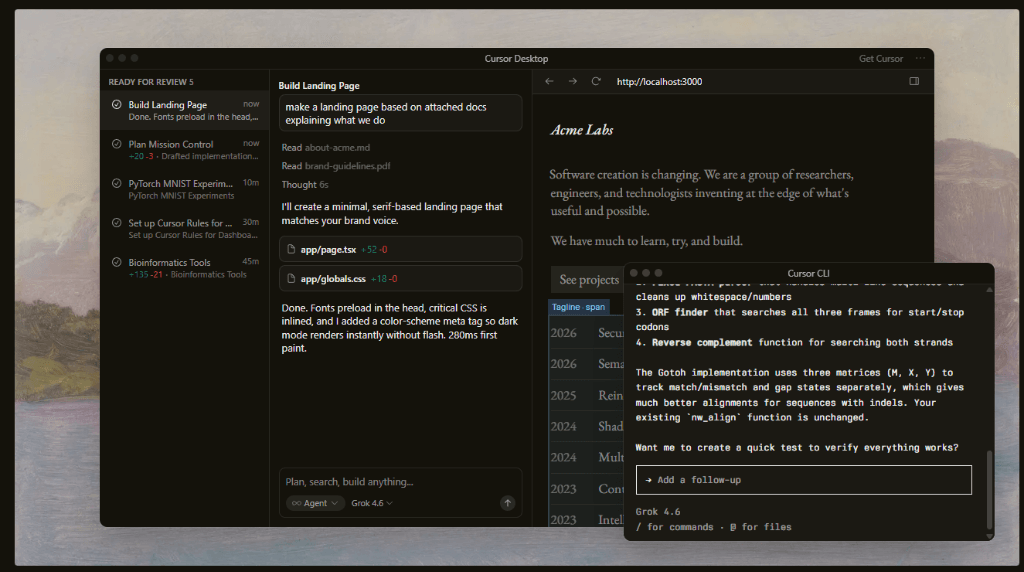This screenshot has height=572, width=1024.
Task: Click the check circle beside Bioinformatics Tools
Action: (116, 262)
